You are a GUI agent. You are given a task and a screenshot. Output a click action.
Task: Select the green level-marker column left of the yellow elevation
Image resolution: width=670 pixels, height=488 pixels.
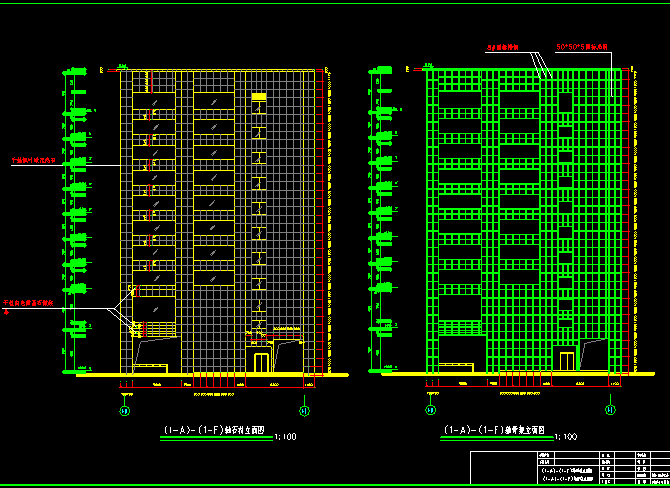72,220
